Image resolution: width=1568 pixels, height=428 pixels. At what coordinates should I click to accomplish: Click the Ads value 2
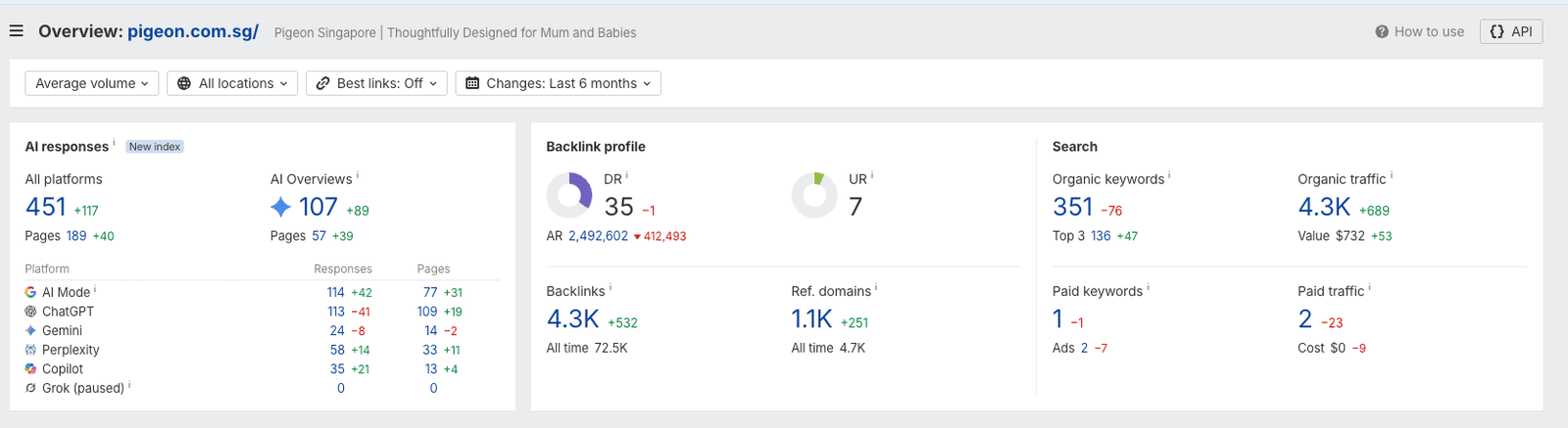point(1084,348)
